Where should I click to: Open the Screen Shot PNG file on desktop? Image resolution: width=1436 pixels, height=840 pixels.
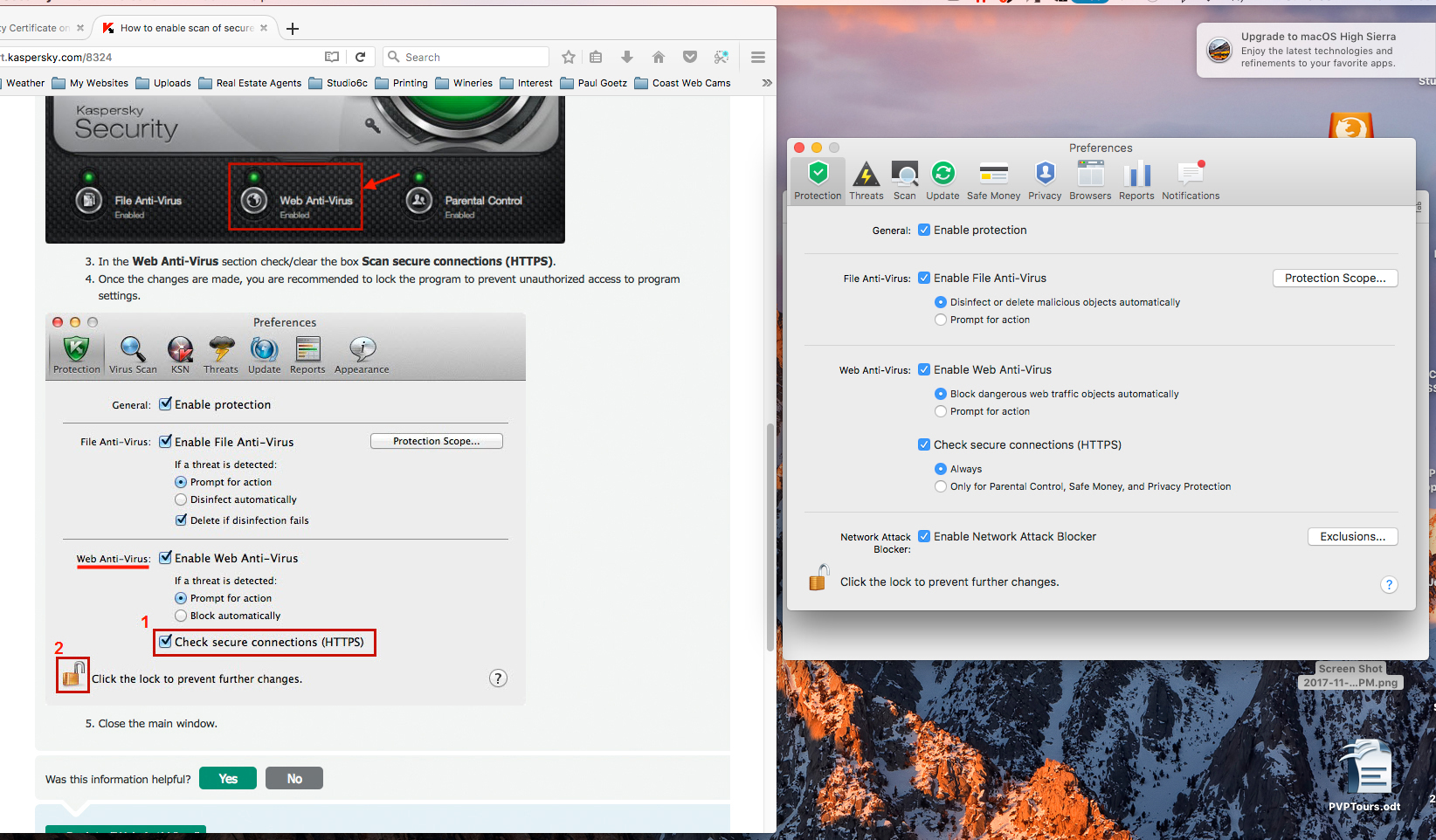[x=1351, y=676]
